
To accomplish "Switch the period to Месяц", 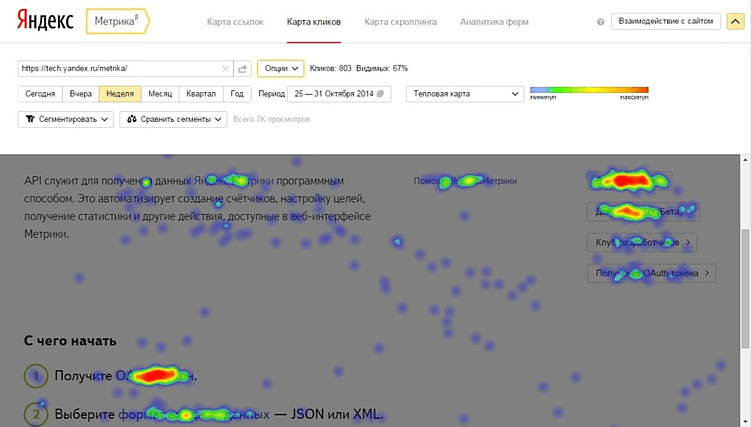I will [x=160, y=94].
